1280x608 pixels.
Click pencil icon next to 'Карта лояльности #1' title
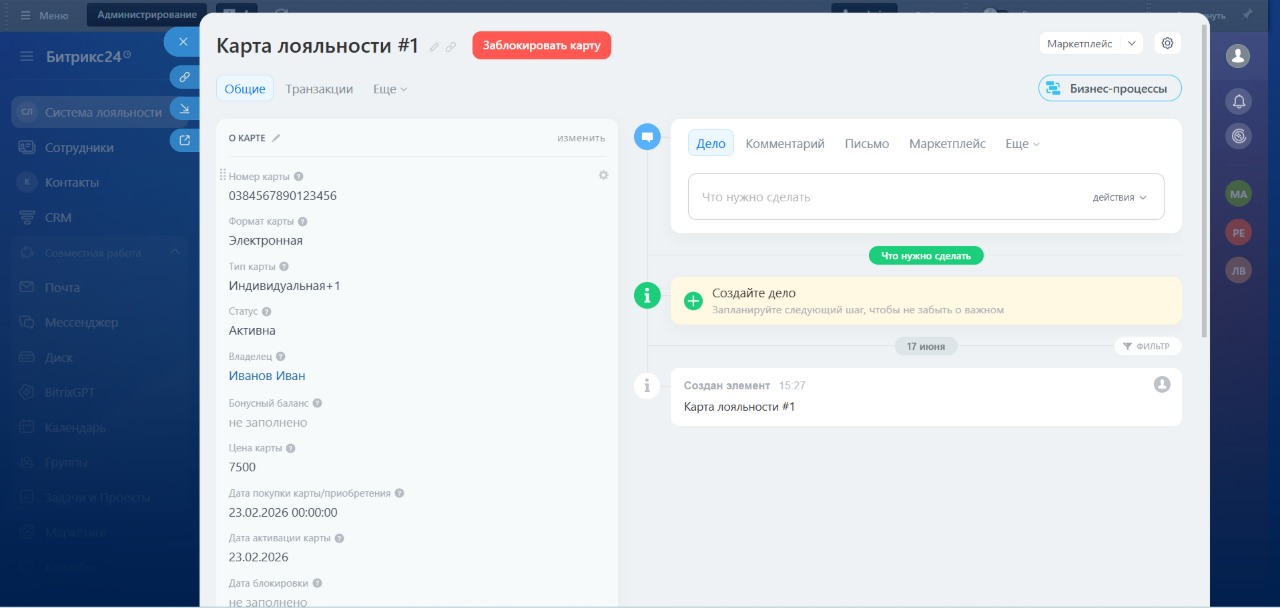[x=434, y=47]
